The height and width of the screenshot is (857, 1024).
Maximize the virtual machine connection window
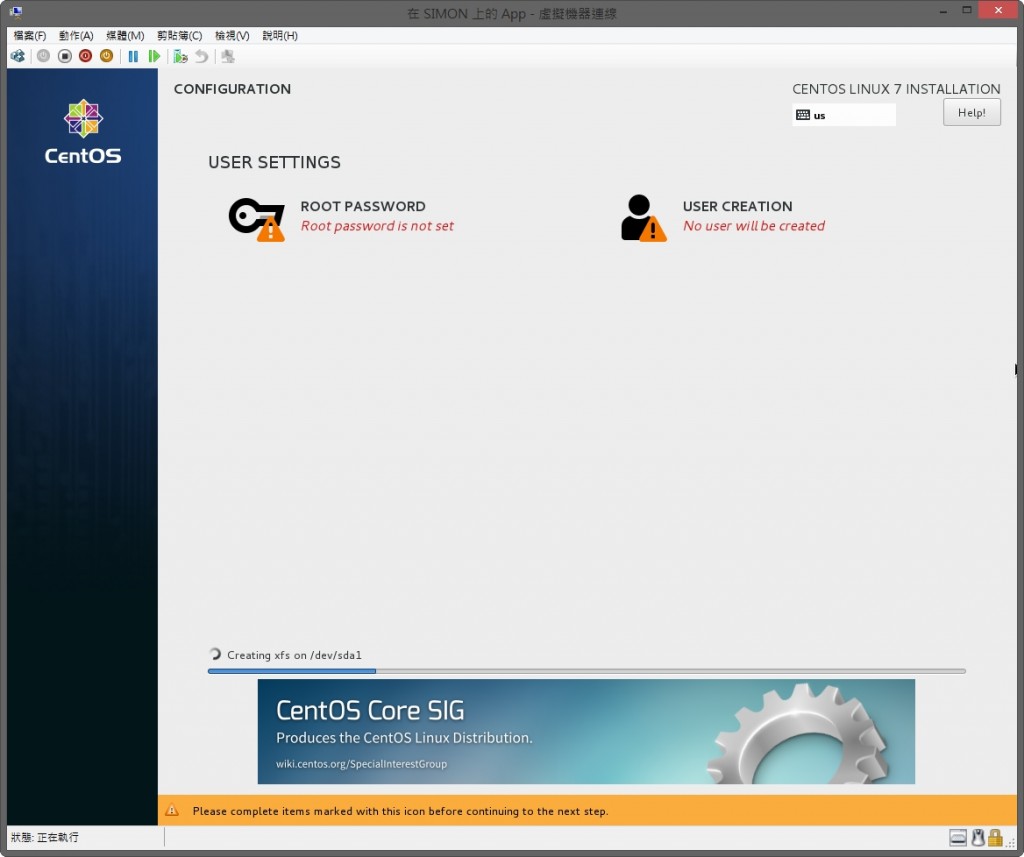pyautogui.click(x=967, y=10)
